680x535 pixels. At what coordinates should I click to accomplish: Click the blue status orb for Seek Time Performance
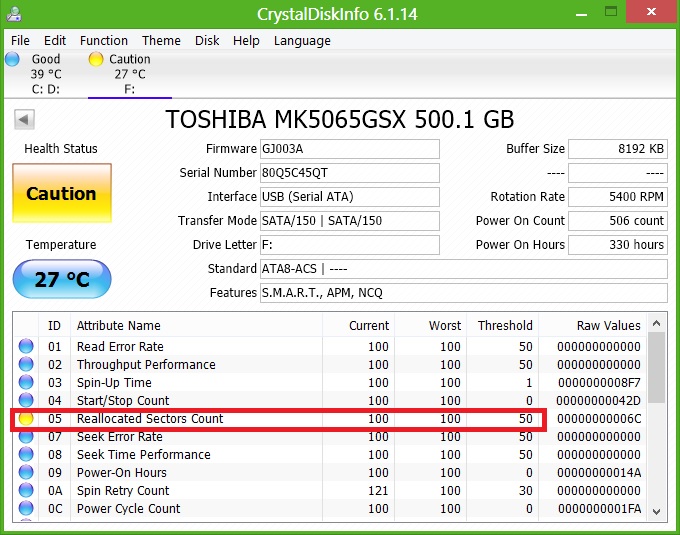(x=26, y=454)
